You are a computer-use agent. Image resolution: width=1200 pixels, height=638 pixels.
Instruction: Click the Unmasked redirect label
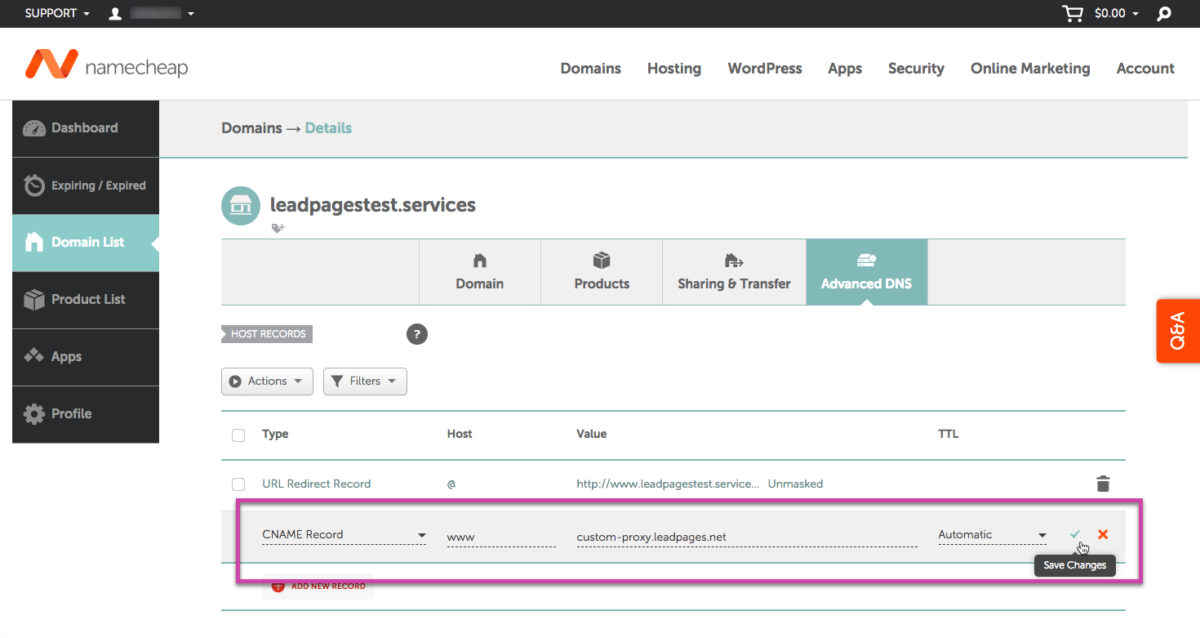click(795, 484)
